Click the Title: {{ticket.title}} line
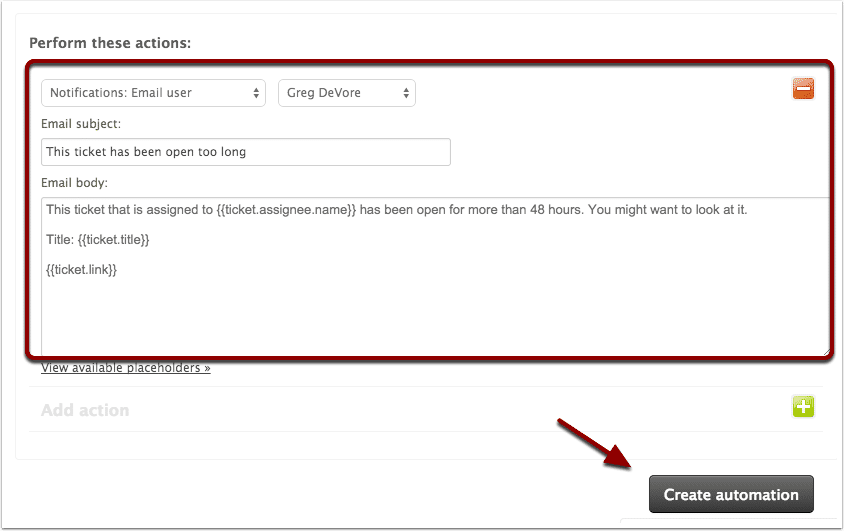 [x=97, y=239]
